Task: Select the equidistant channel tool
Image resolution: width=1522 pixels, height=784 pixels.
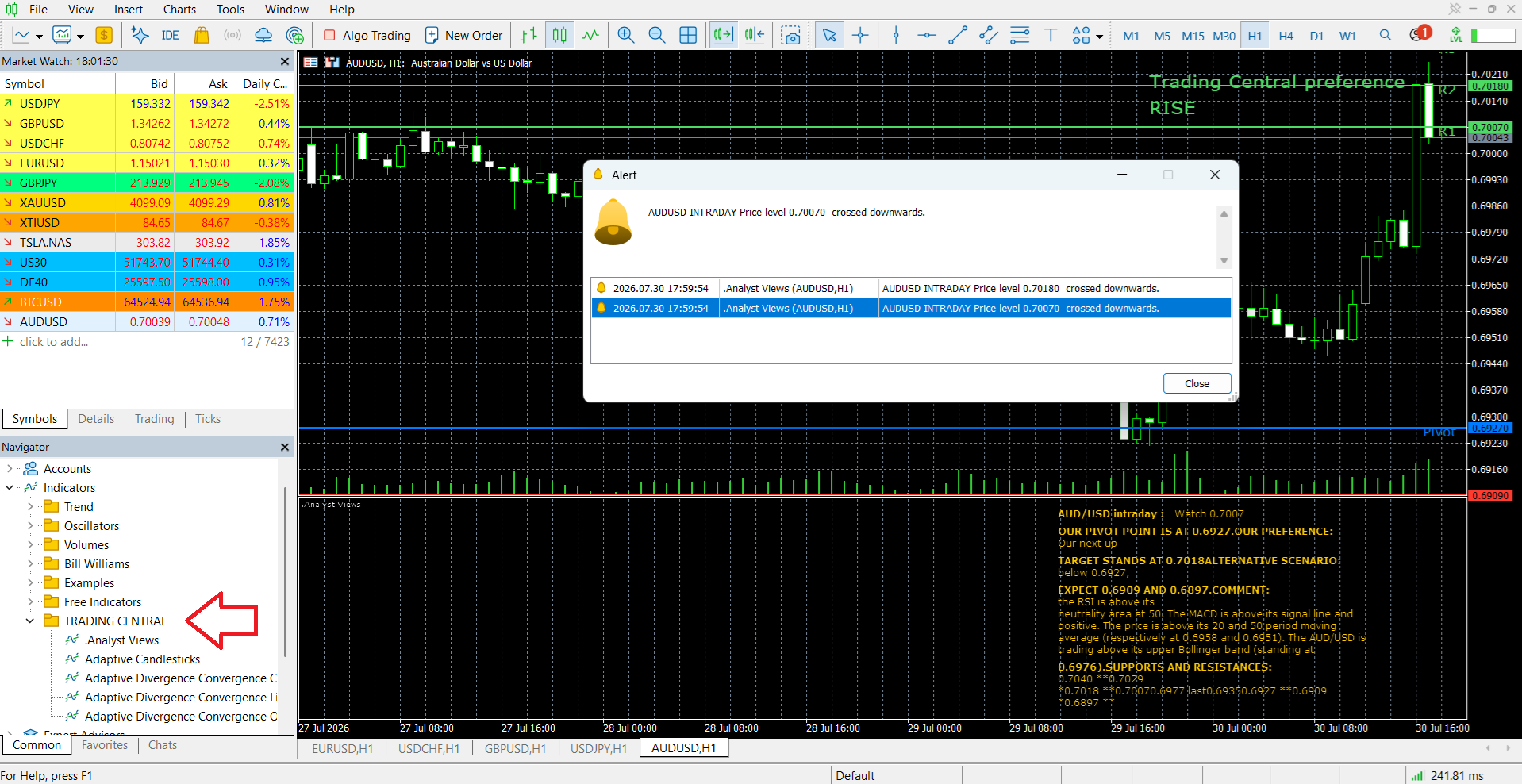Action: click(989, 35)
